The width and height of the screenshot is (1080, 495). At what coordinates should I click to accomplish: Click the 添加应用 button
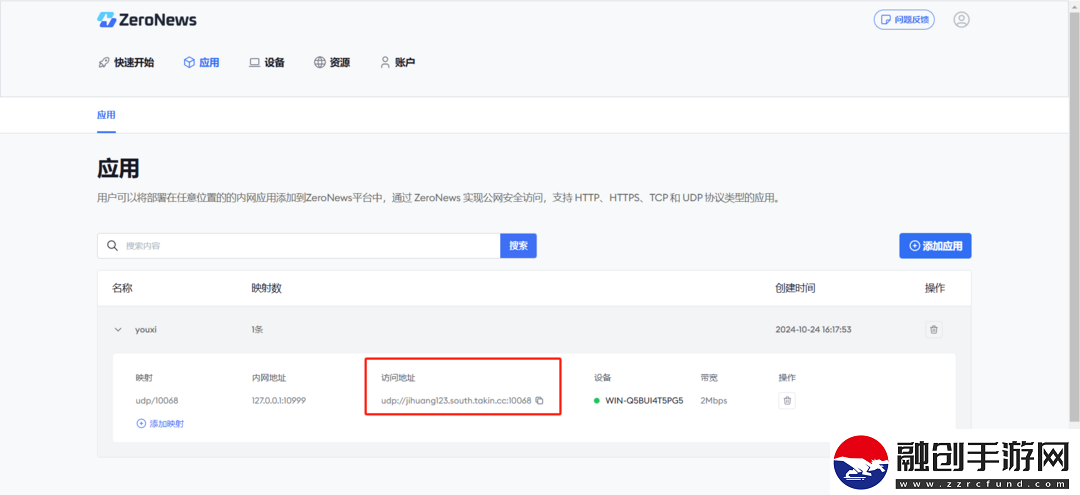coord(935,246)
